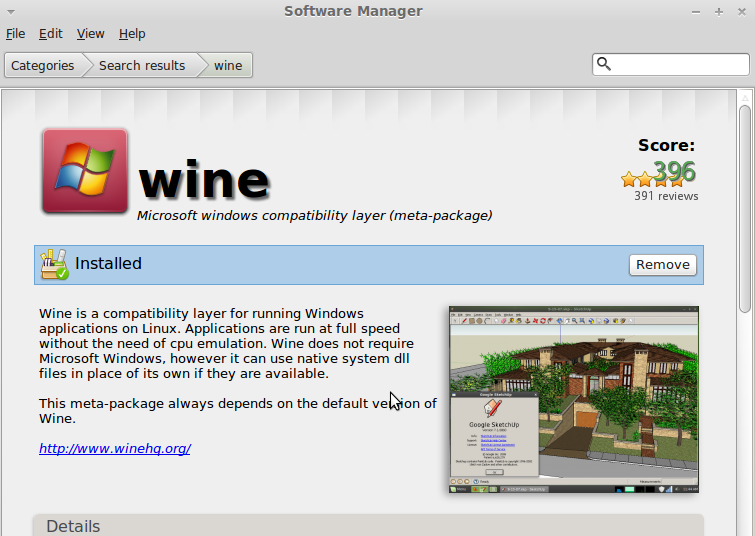Screen dimensions: 755x536
Task: Enlarge the SketchUp screenshot thumbnail
Action: (573, 399)
